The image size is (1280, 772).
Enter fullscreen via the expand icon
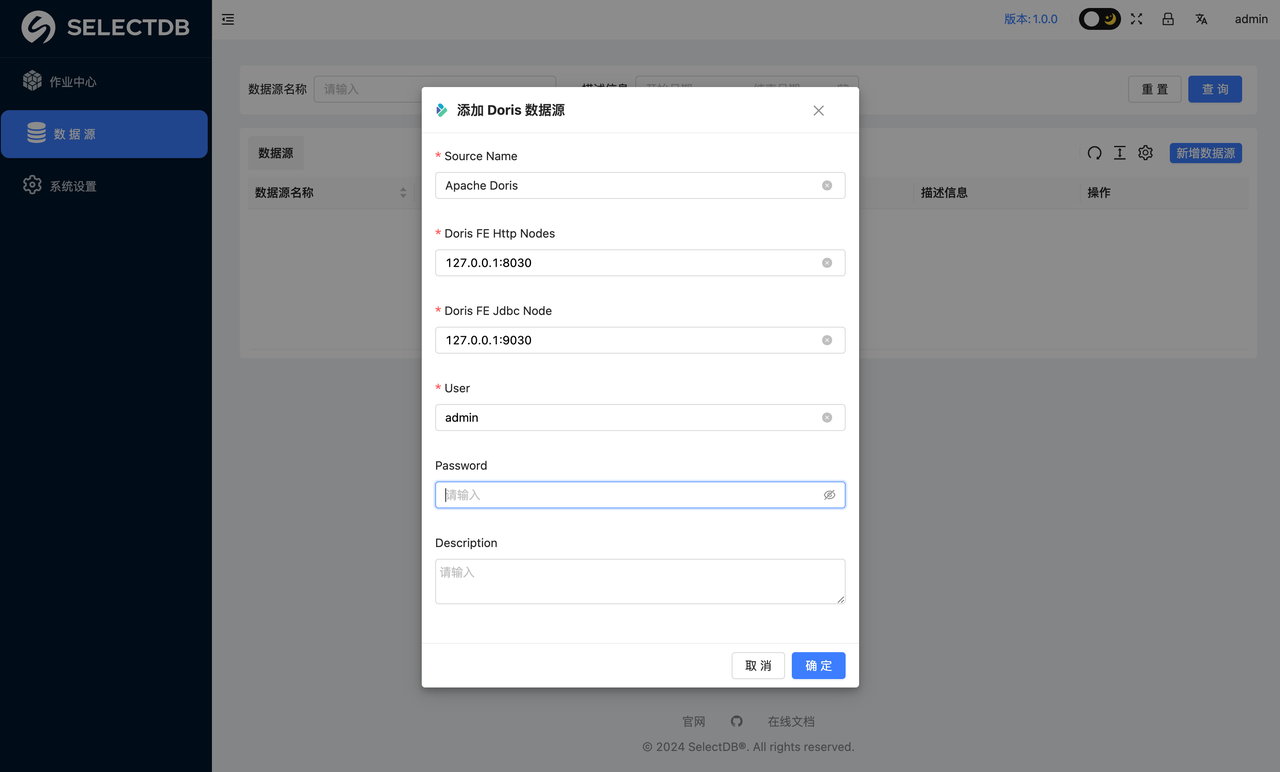pyautogui.click(x=1136, y=19)
